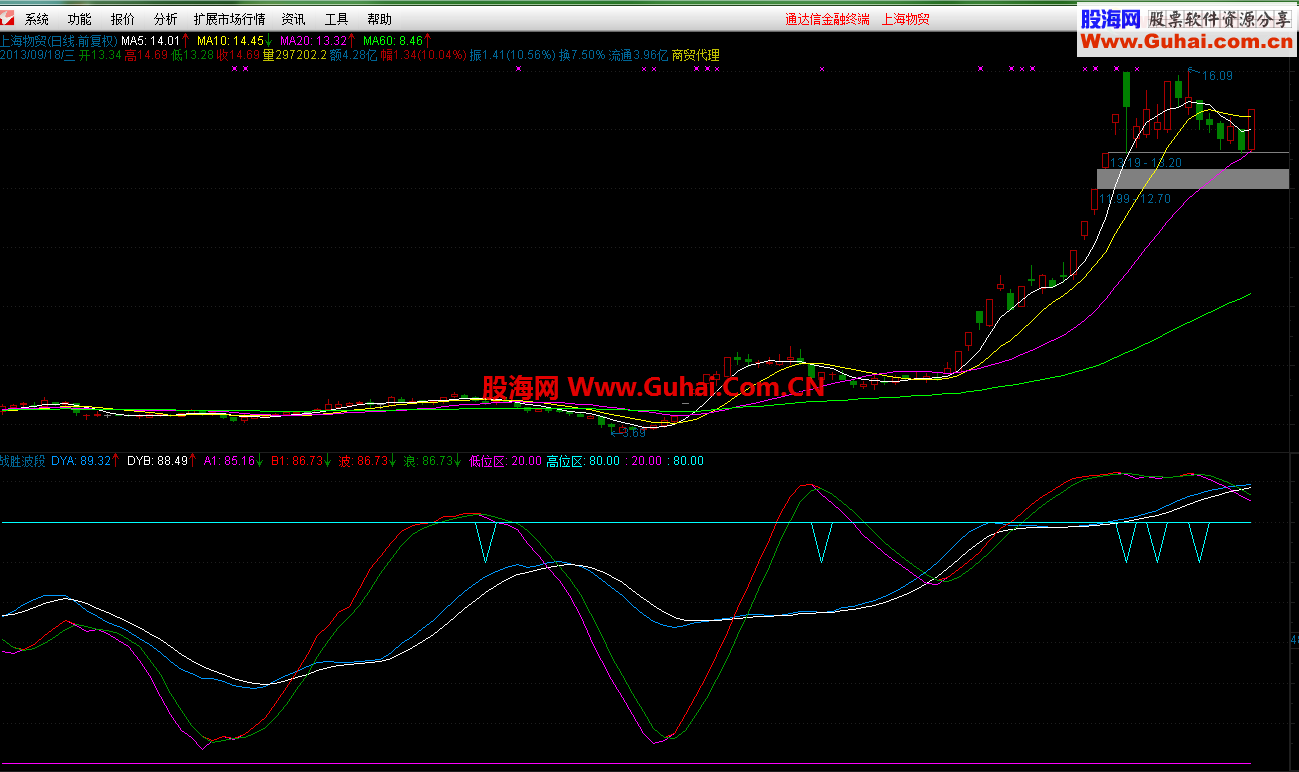Select the MA5: 14.01 indicator label
The image size is (1299, 772).
coord(150,41)
